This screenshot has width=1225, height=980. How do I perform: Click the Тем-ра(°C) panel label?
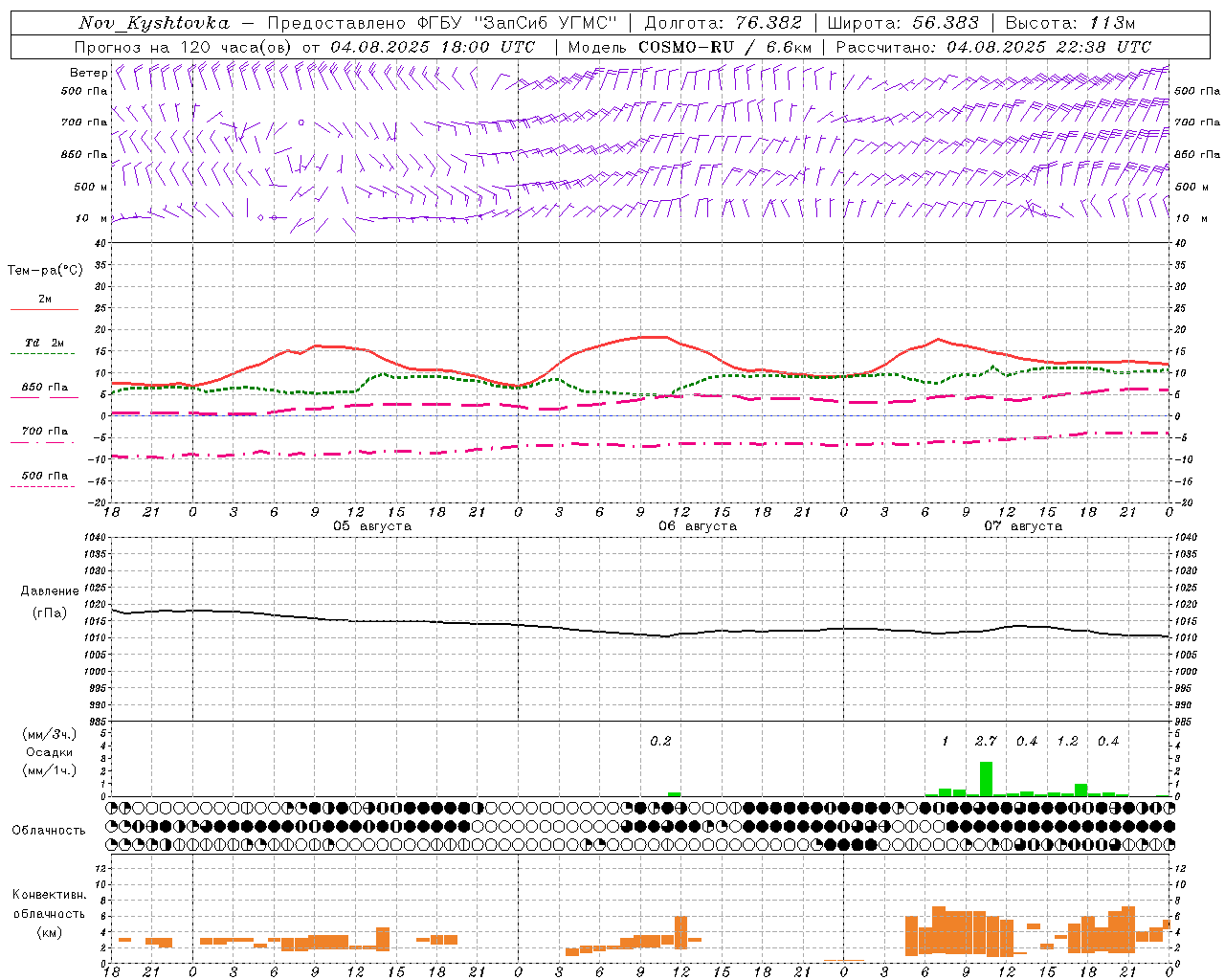(x=45, y=270)
